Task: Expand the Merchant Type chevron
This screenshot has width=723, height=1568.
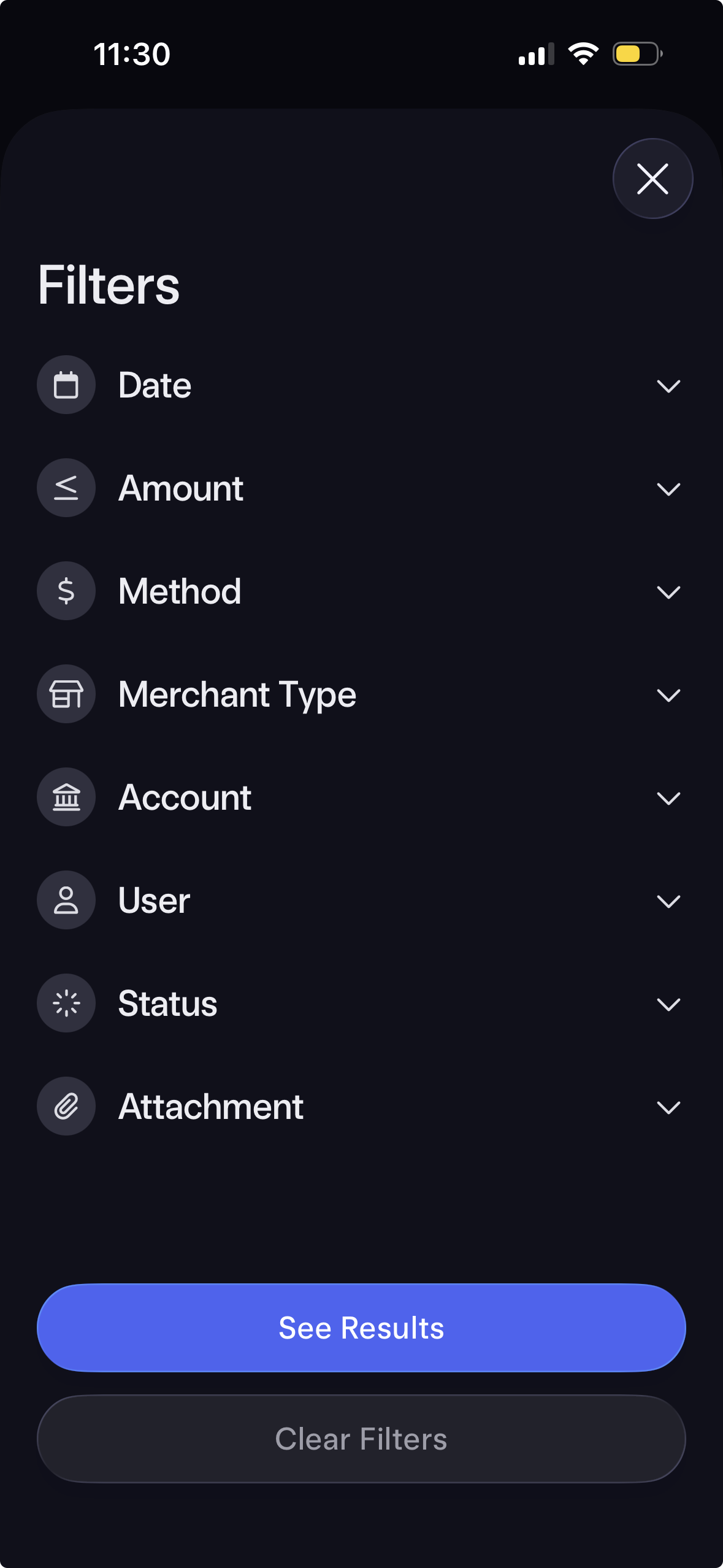Action: (x=668, y=695)
